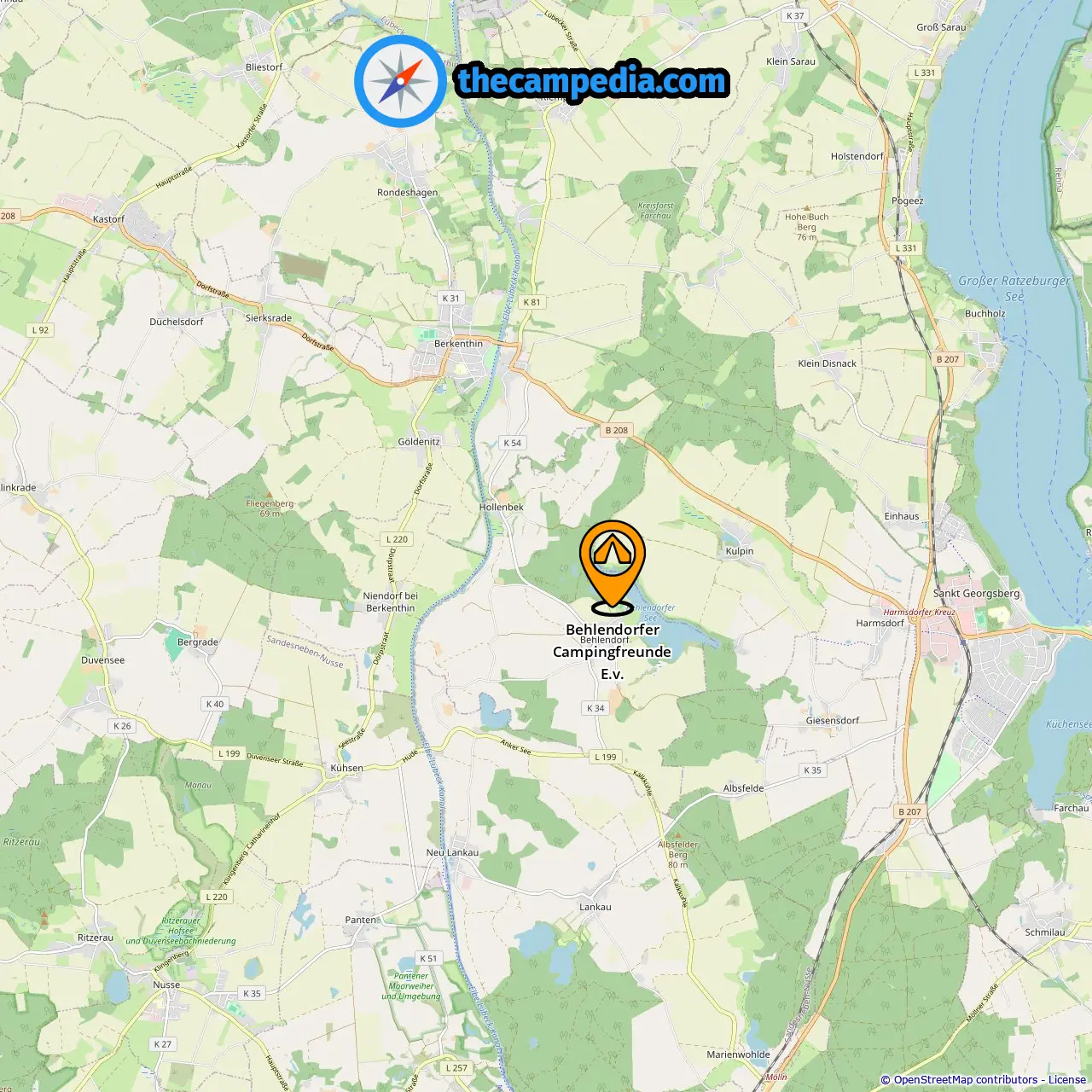The width and height of the screenshot is (1092, 1092).
Task: Select the Behlendorfer Campingfreunde E.v. label
Action: click(x=613, y=652)
